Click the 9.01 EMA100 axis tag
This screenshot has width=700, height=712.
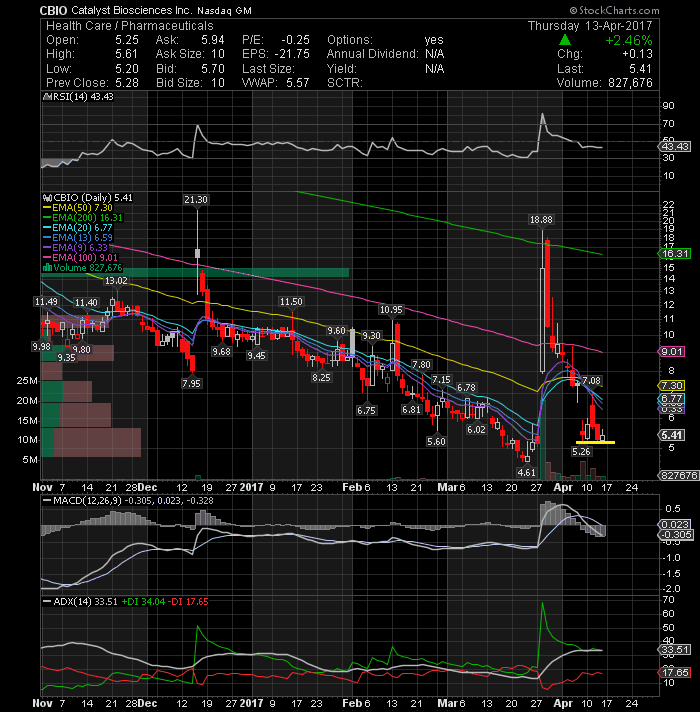[671, 351]
